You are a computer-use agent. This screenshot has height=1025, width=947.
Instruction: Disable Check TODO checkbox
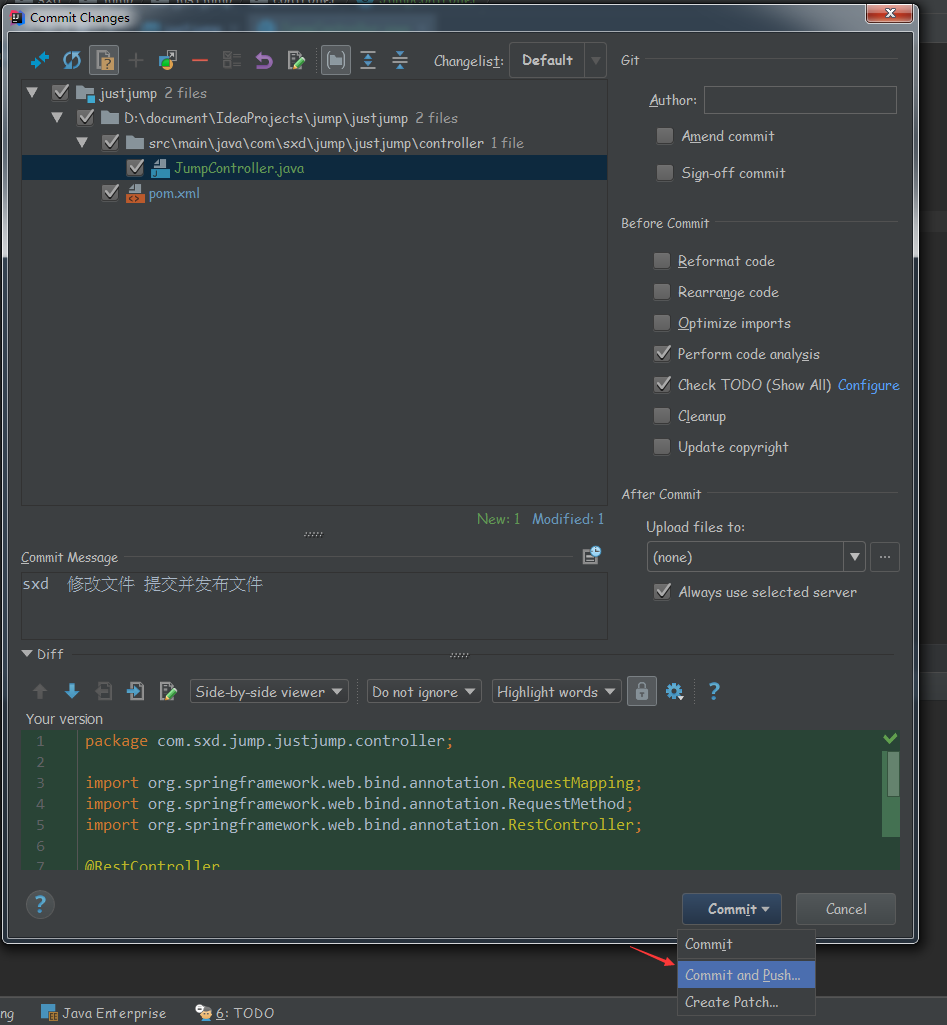662,384
